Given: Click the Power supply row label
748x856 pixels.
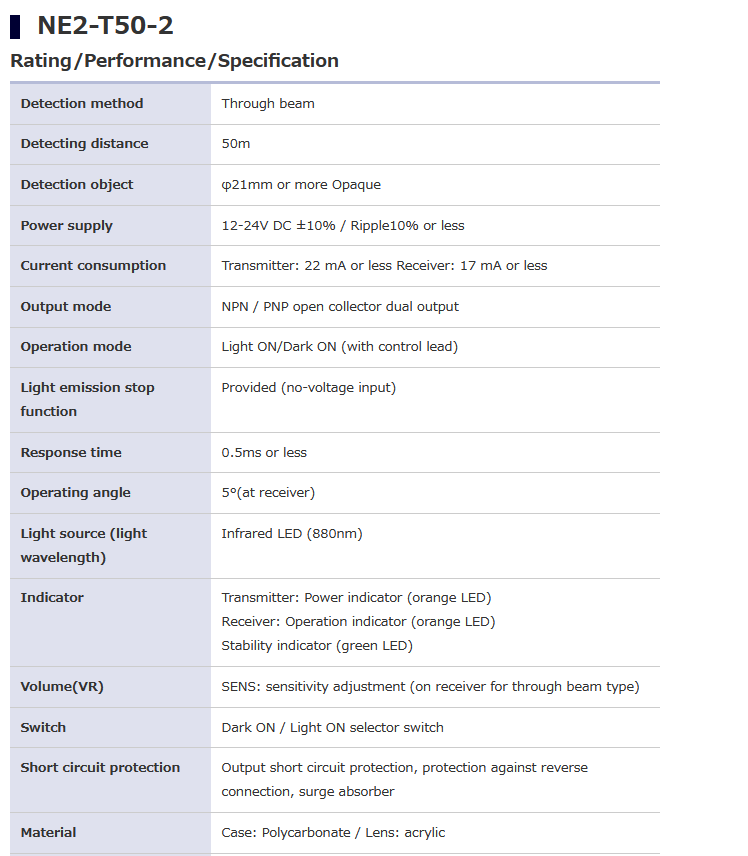Looking at the screenshot, I should [x=67, y=226].
